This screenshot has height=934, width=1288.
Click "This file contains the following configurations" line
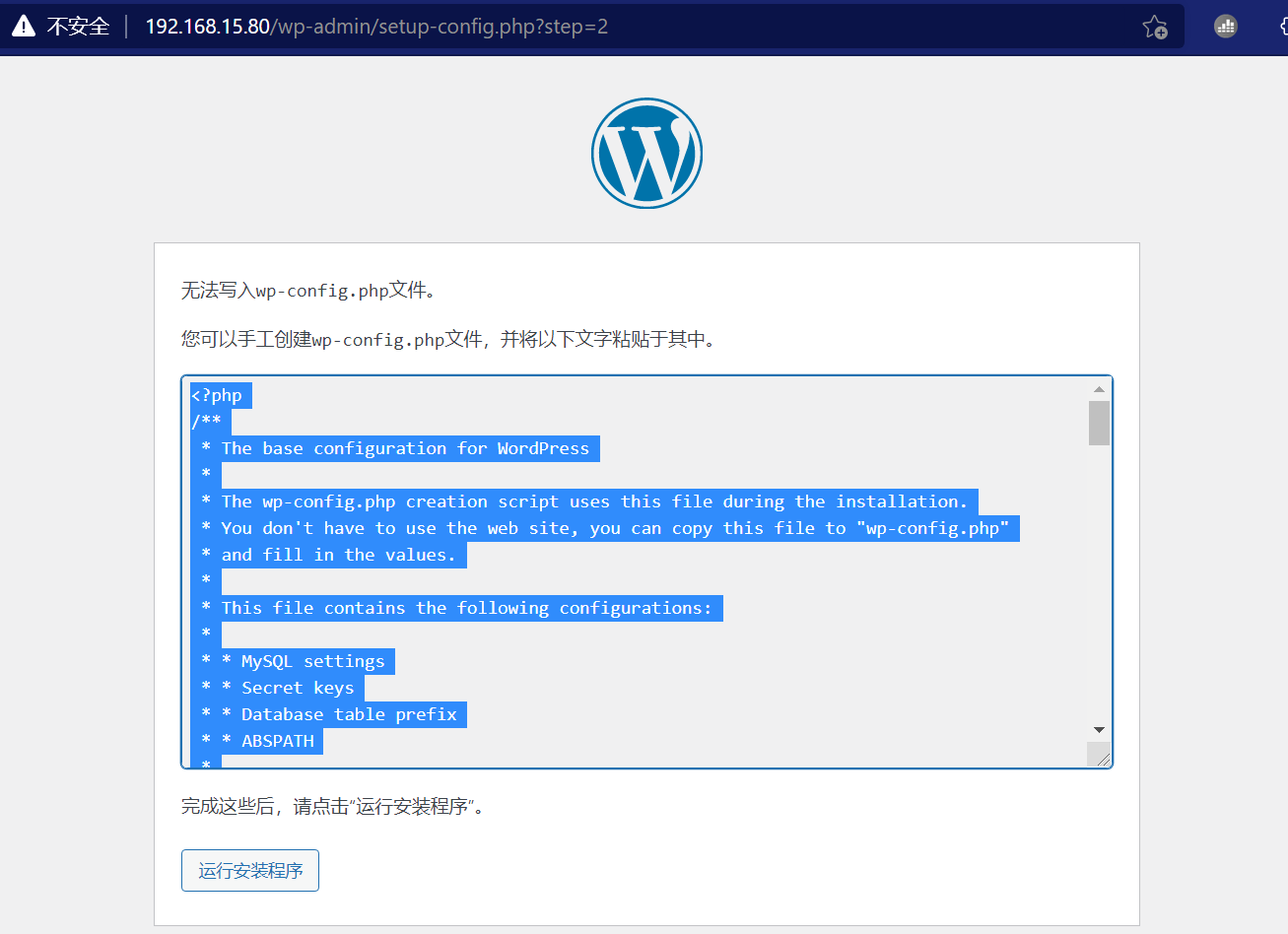coord(466,608)
